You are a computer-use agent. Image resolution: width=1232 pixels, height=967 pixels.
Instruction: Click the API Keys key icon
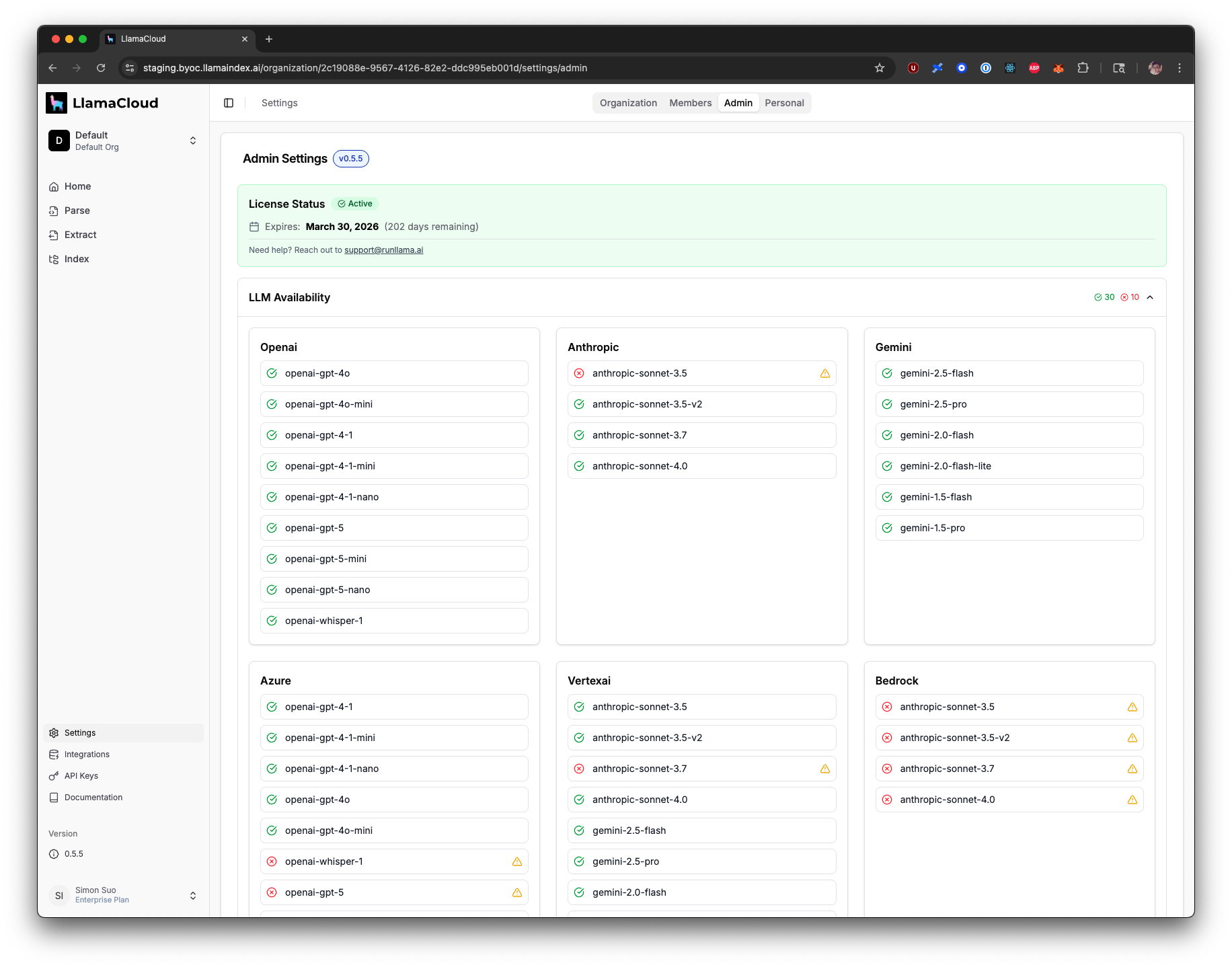(x=54, y=775)
